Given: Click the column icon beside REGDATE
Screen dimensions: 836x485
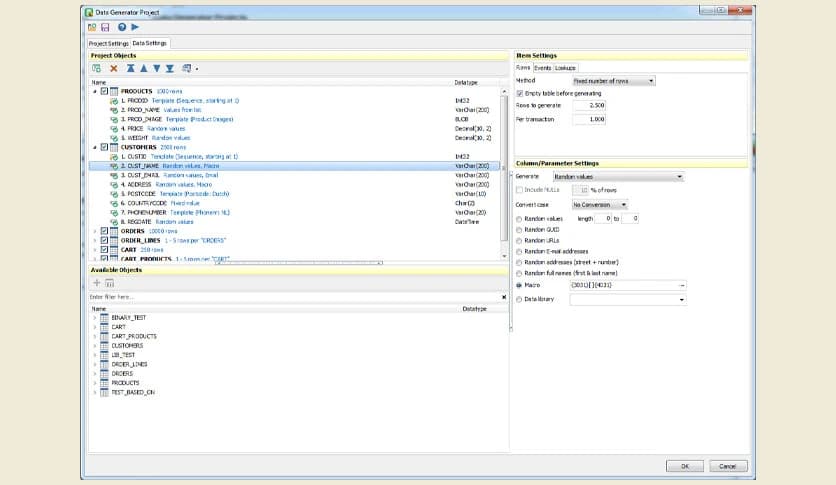Looking at the screenshot, I should pyautogui.click(x=114, y=222).
